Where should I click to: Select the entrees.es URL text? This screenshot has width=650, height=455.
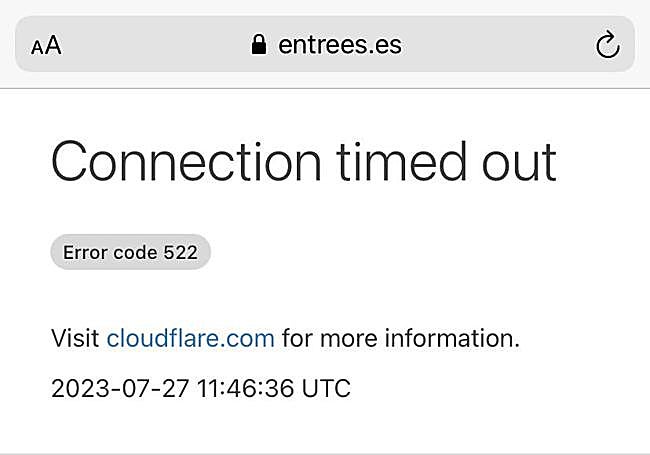(x=339, y=45)
